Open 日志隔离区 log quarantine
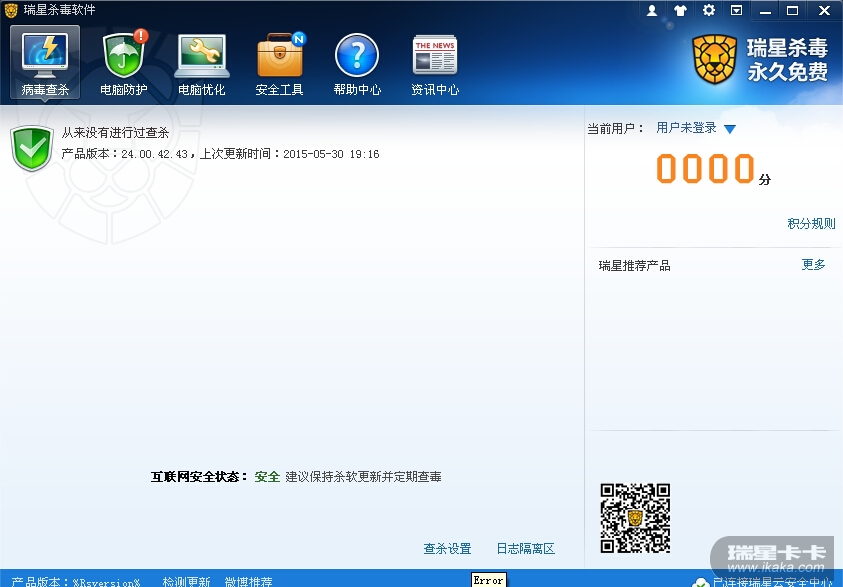Screen dimensions: 843x587 coord(525,548)
